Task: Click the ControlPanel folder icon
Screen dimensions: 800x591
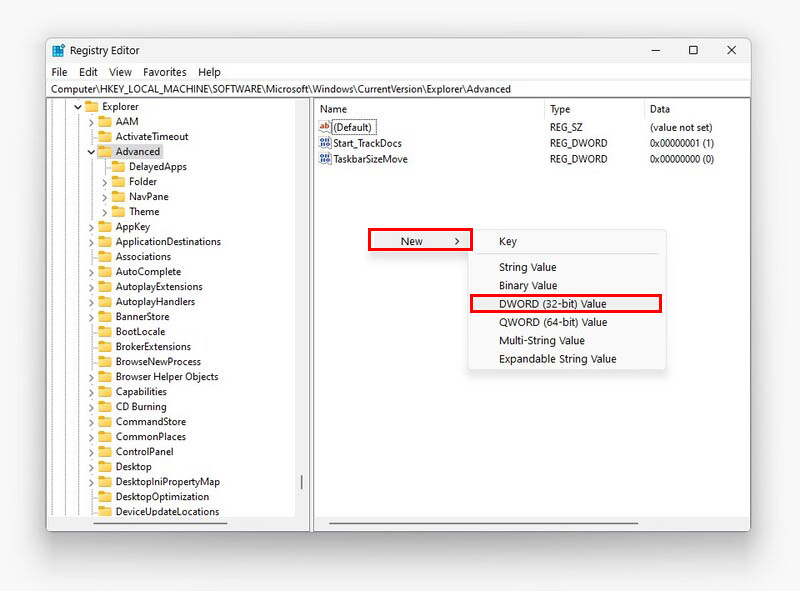Action: [105, 452]
